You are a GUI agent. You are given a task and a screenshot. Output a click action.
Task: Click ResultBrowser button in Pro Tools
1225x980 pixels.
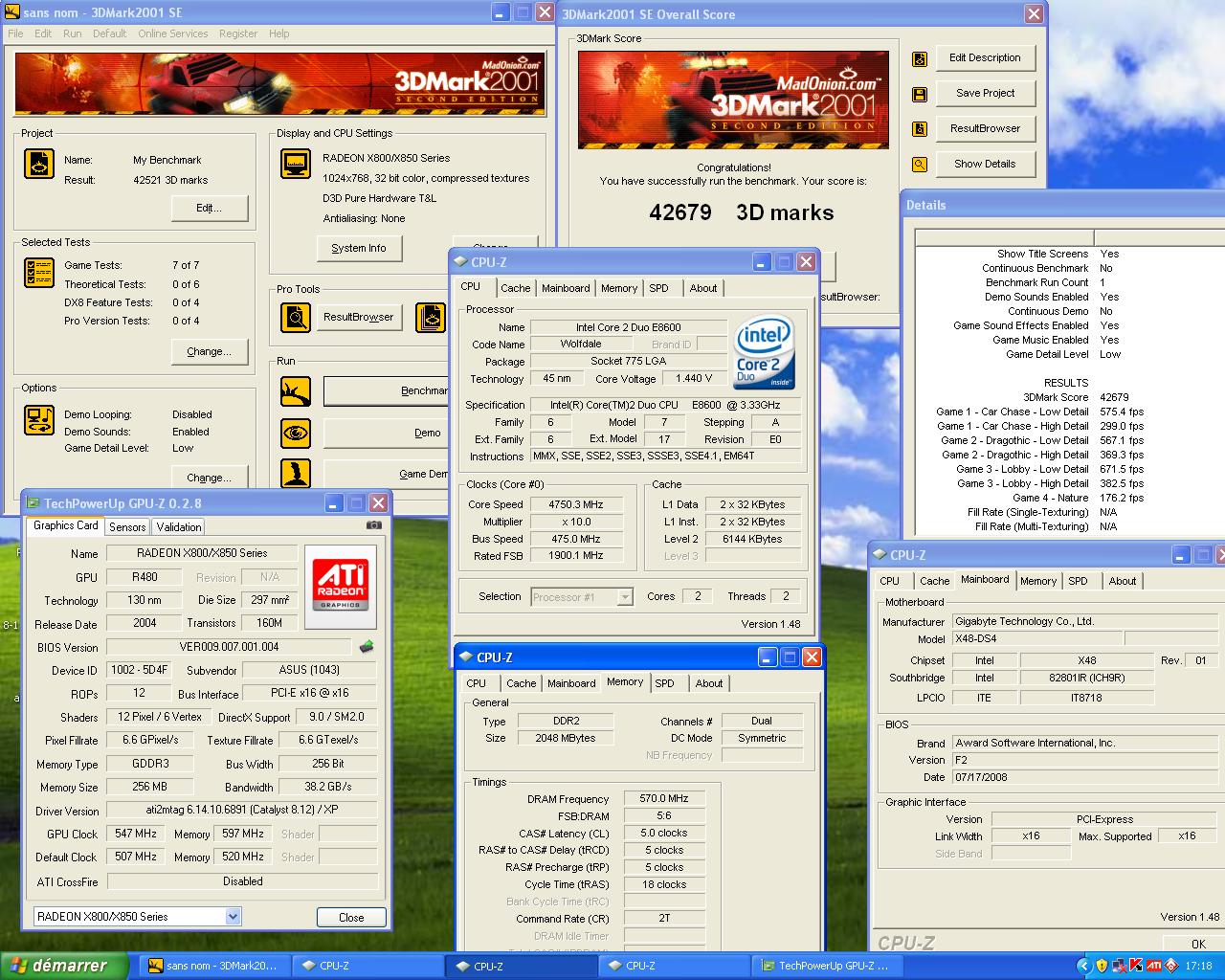click(x=359, y=317)
